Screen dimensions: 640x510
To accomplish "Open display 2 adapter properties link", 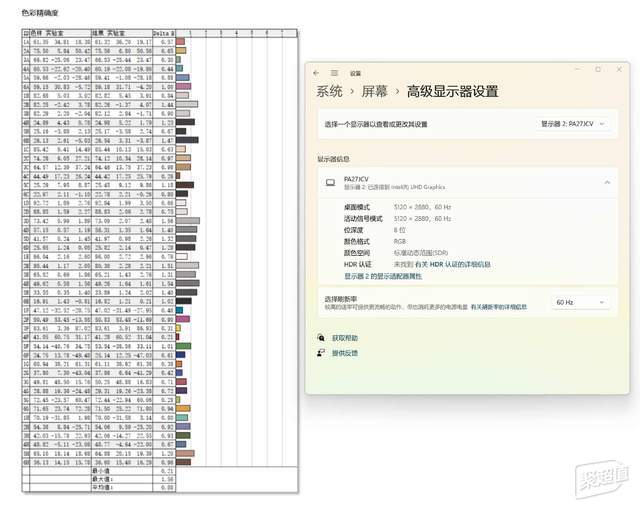I will tap(383, 276).
